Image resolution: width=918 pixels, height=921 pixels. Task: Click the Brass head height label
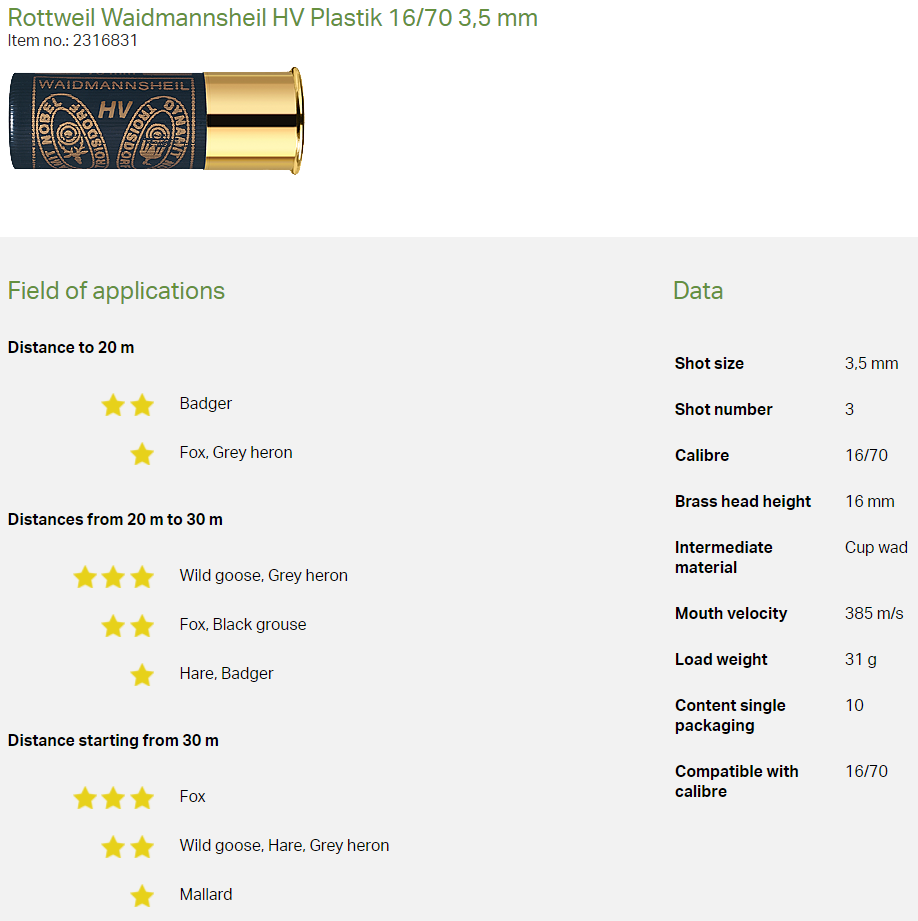[743, 502]
